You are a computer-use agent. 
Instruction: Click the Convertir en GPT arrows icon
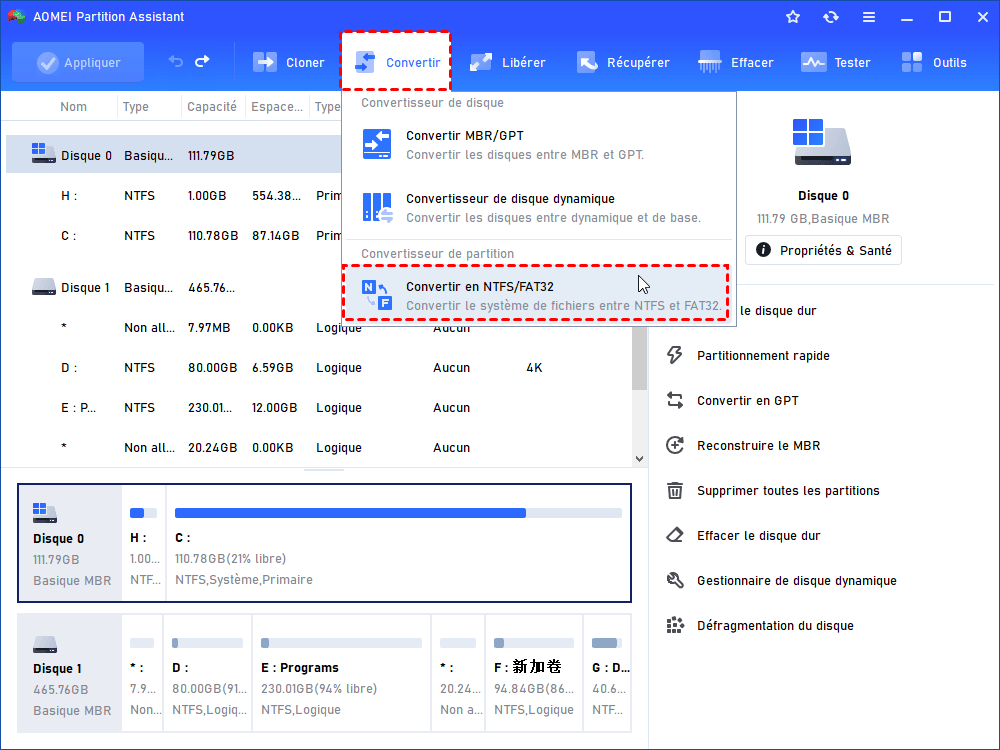675,401
